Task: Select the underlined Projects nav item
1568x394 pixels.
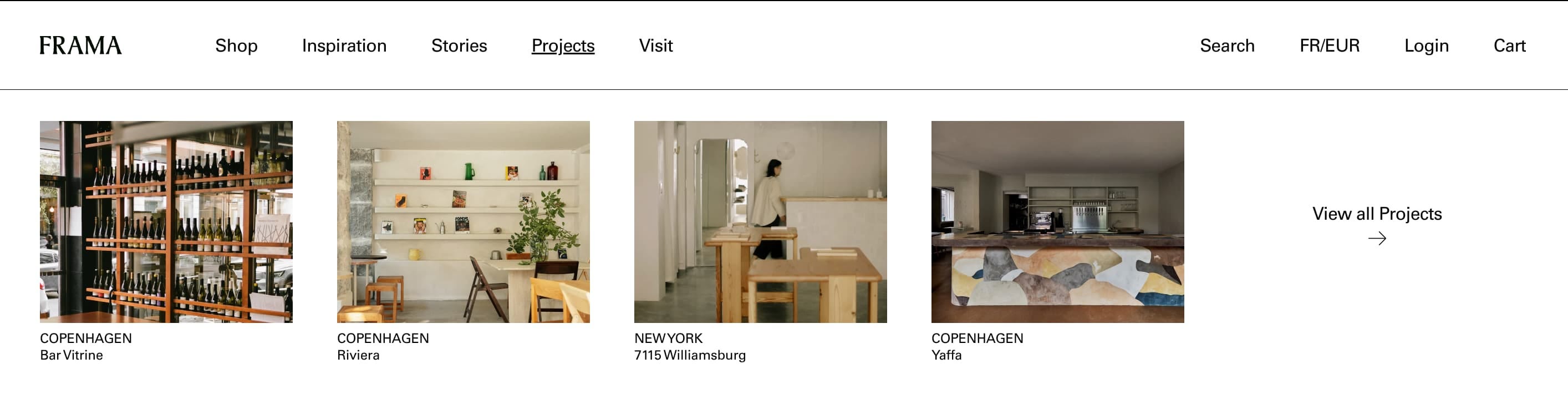Action: (563, 46)
